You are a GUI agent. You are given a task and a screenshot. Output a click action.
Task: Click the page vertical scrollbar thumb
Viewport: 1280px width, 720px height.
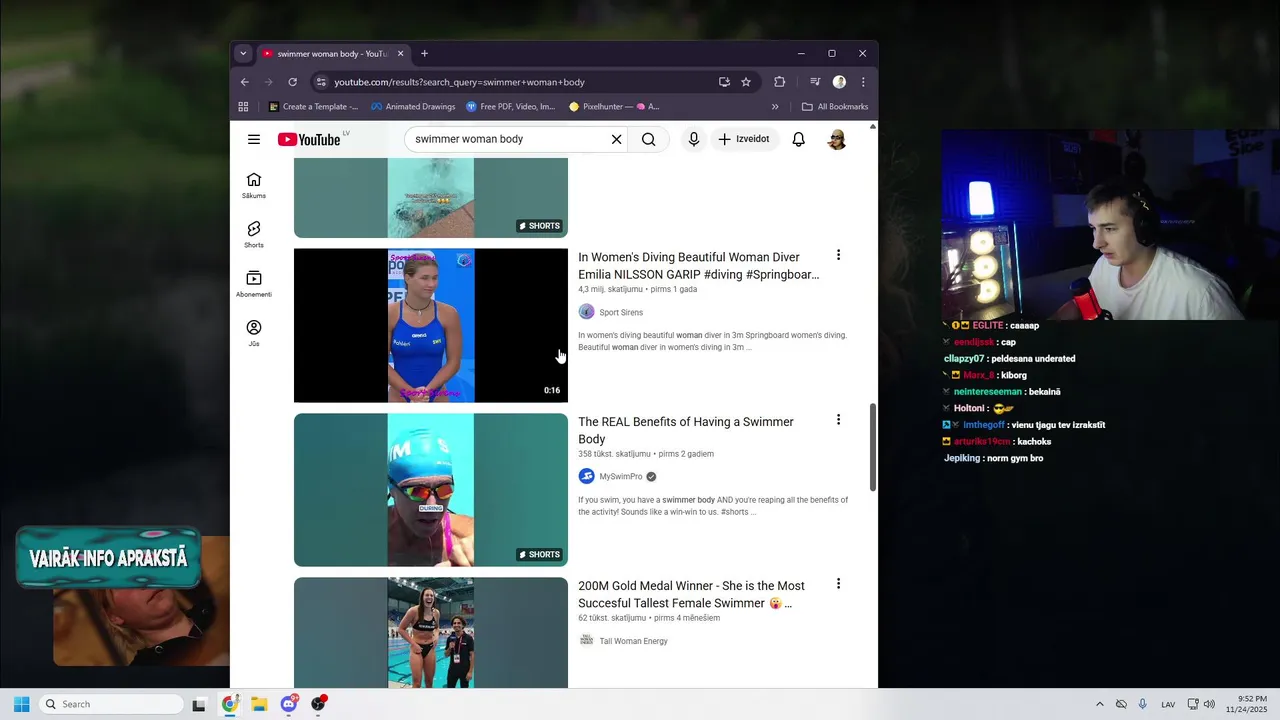[x=872, y=447]
